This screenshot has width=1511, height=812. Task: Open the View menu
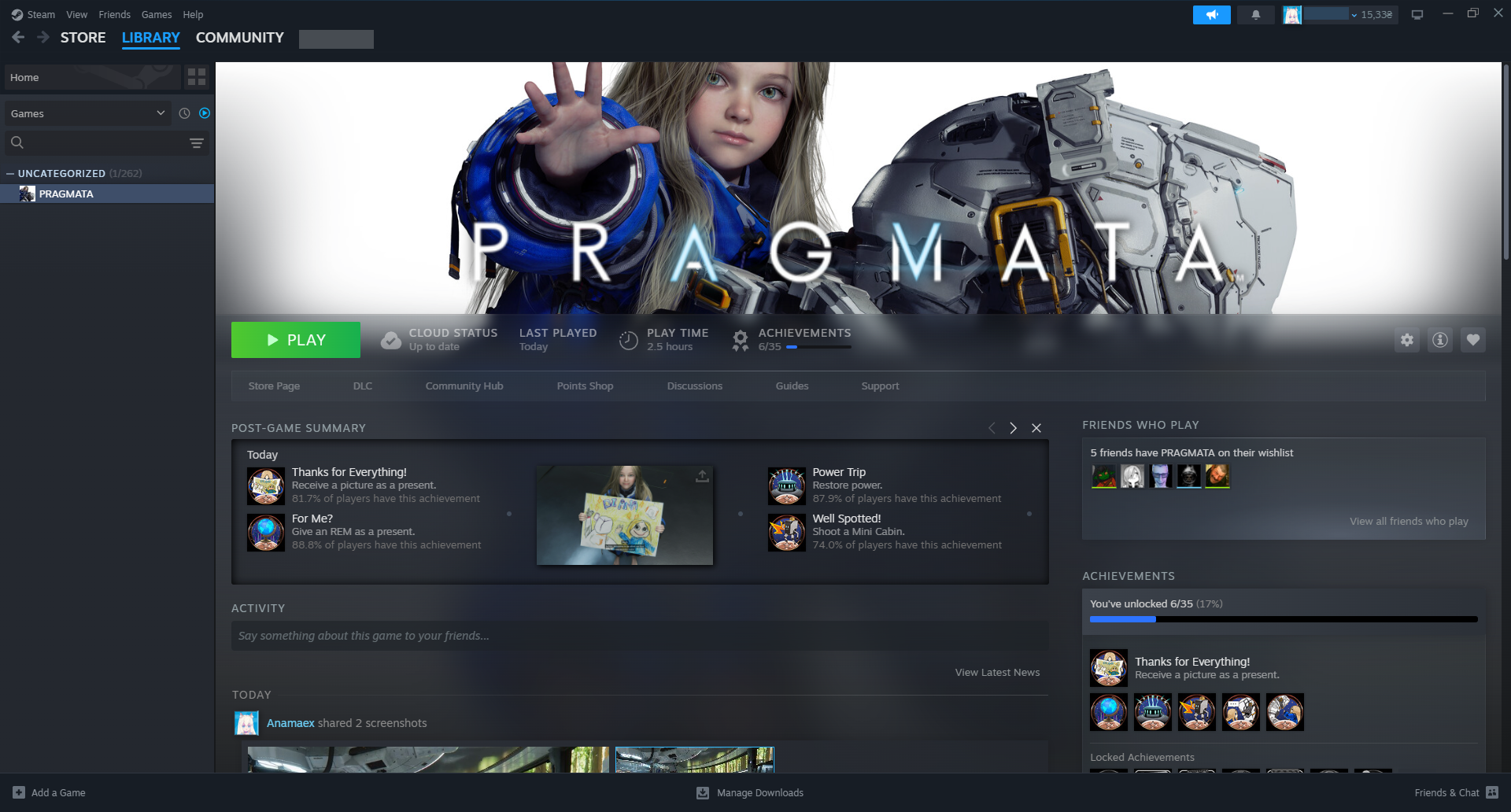pos(77,14)
